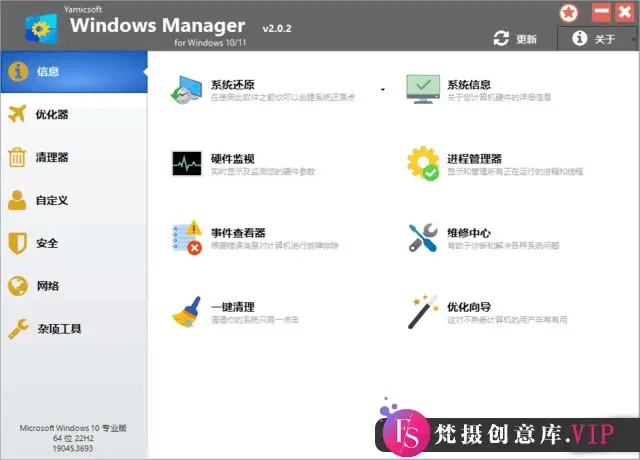
Task: Open 维修中心 tools icon
Action: 423,238
